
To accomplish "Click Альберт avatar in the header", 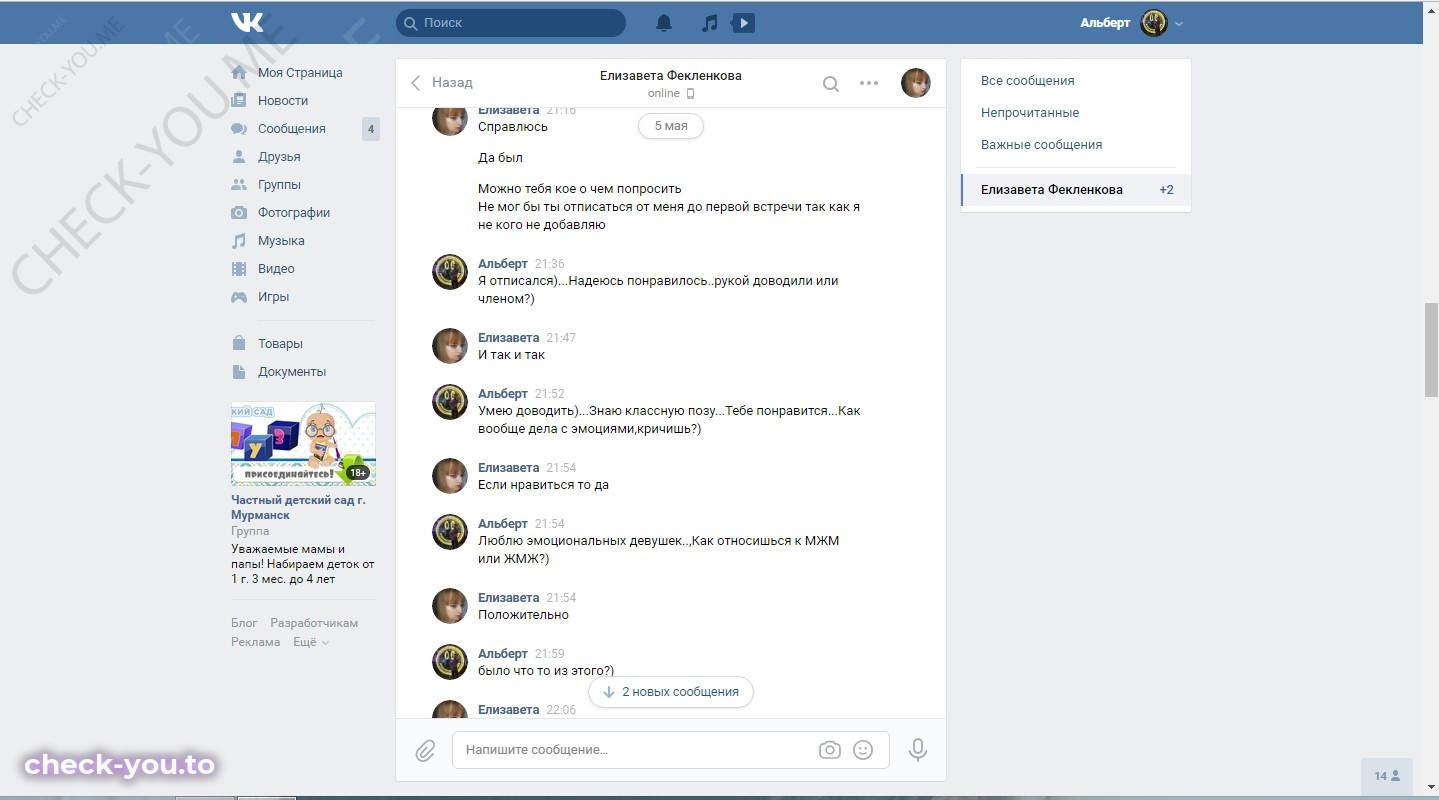I will pyautogui.click(x=1154, y=22).
